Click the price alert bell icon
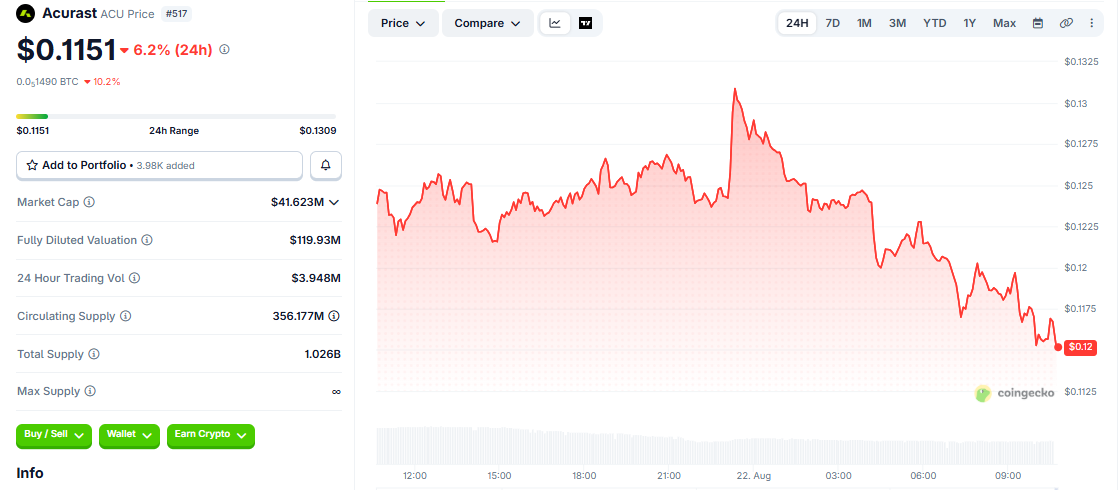This screenshot has height=490, width=1119. point(326,165)
